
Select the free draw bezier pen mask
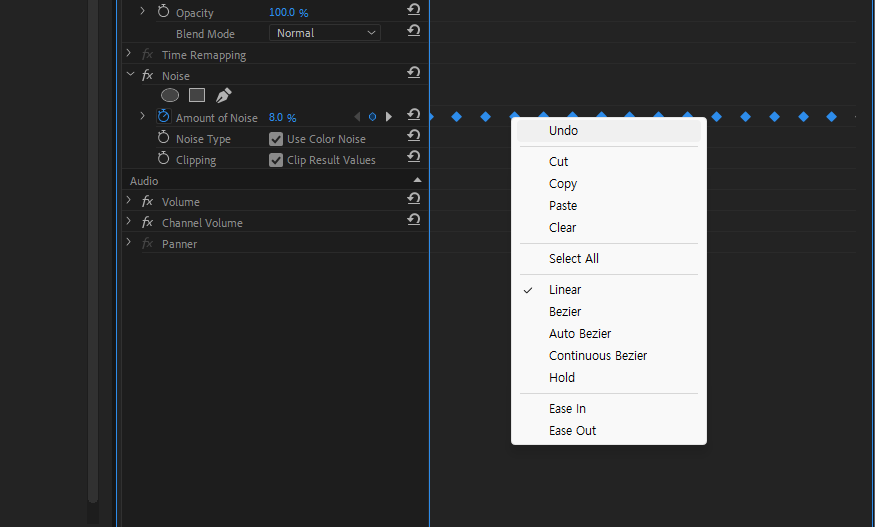pyautogui.click(x=223, y=96)
